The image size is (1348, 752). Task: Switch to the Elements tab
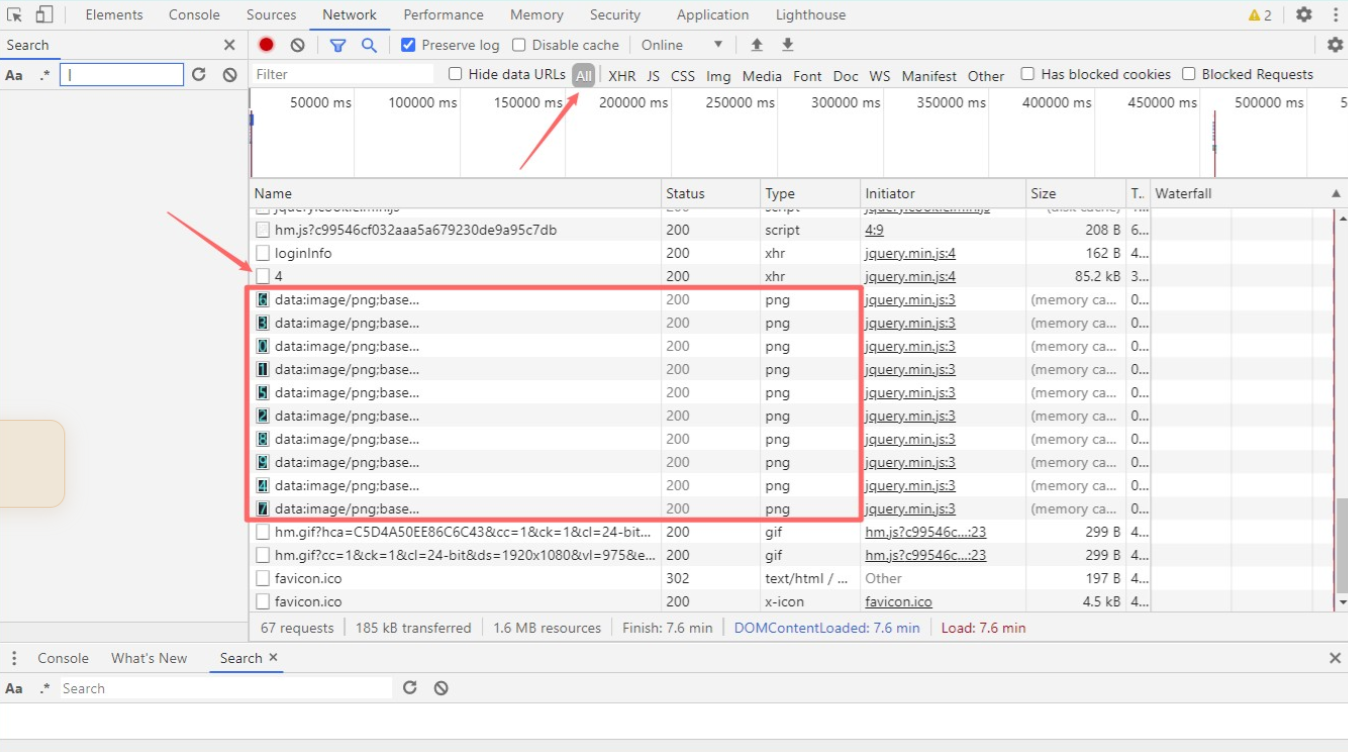pos(114,15)
